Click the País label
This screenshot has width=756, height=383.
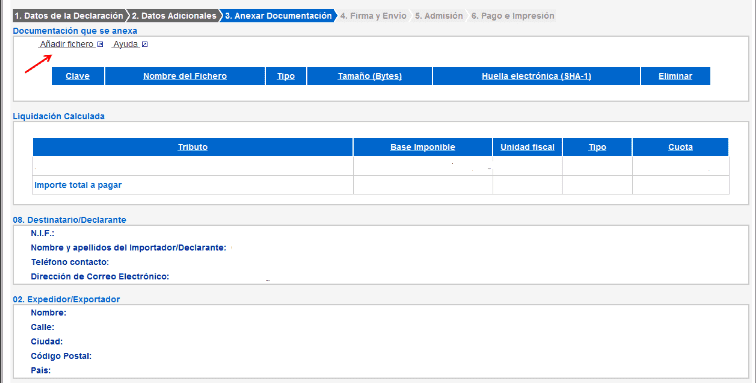tap(40, 371)
